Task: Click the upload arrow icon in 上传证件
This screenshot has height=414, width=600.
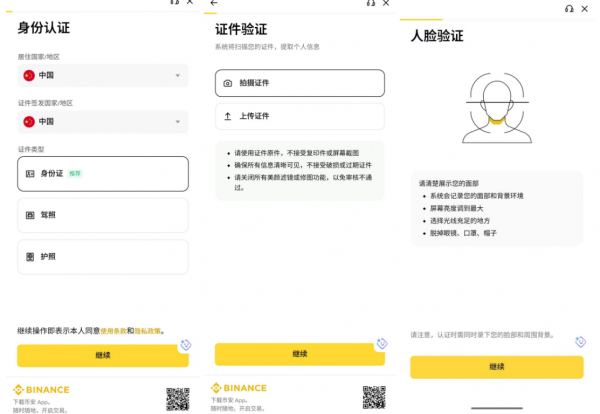Action: pos(228,116)
